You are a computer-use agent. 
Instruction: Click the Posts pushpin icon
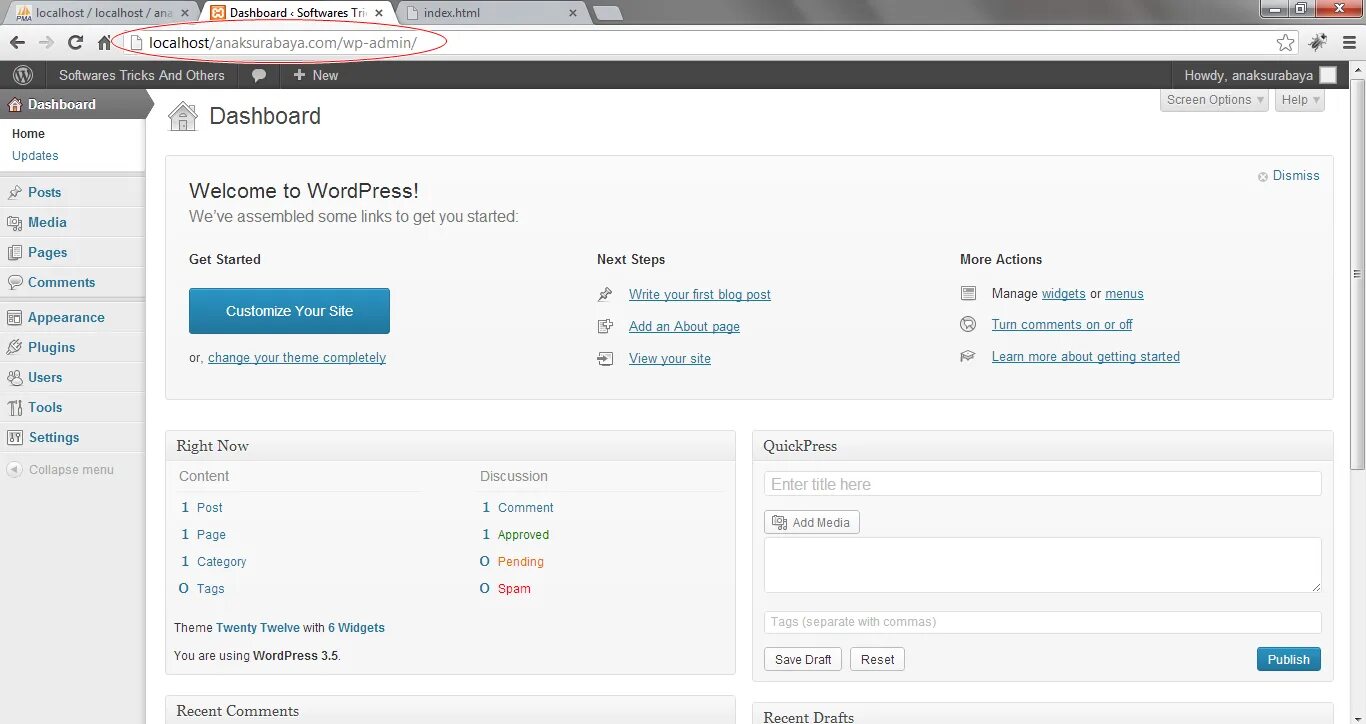tap(14, 192)
